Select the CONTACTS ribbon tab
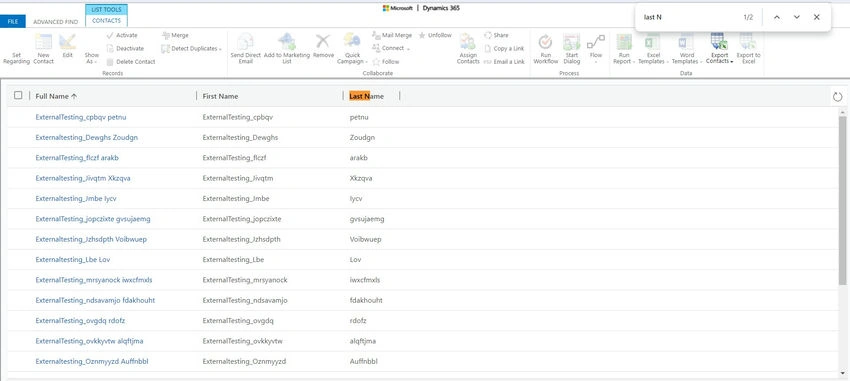 point(106,21)
